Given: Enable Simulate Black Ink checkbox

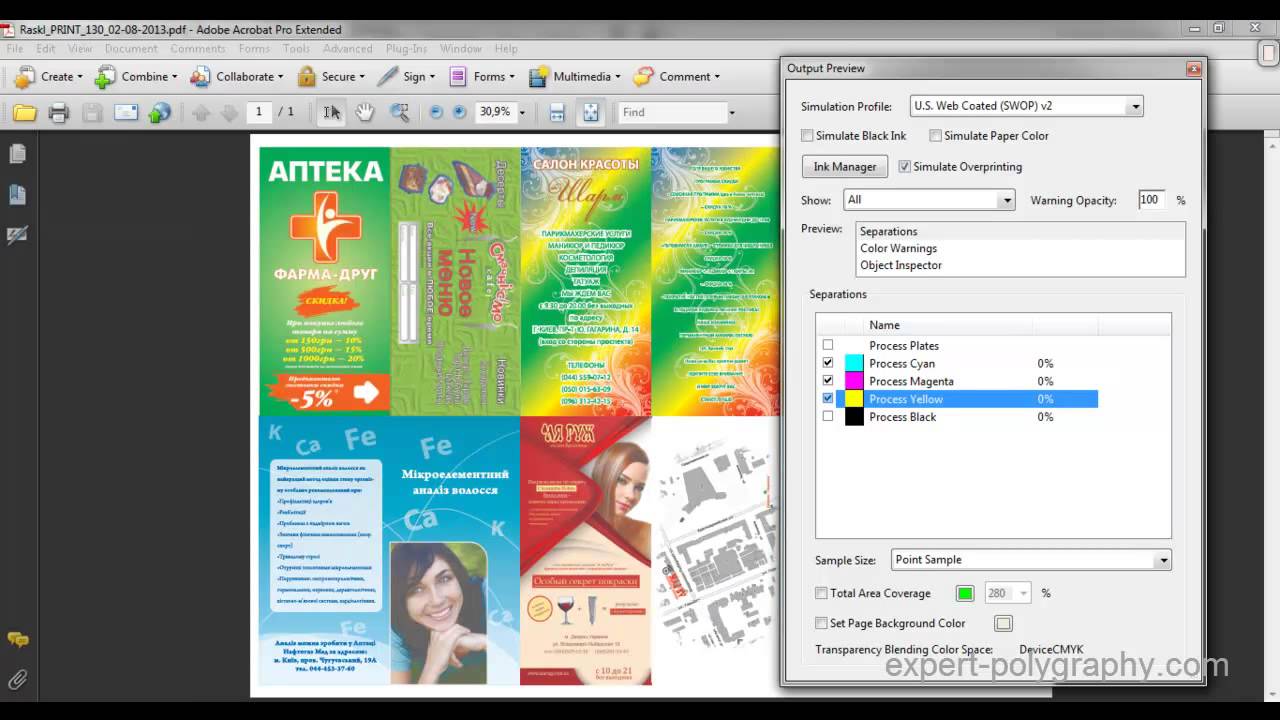Looking at the screenshot, I should pos(807,136).
